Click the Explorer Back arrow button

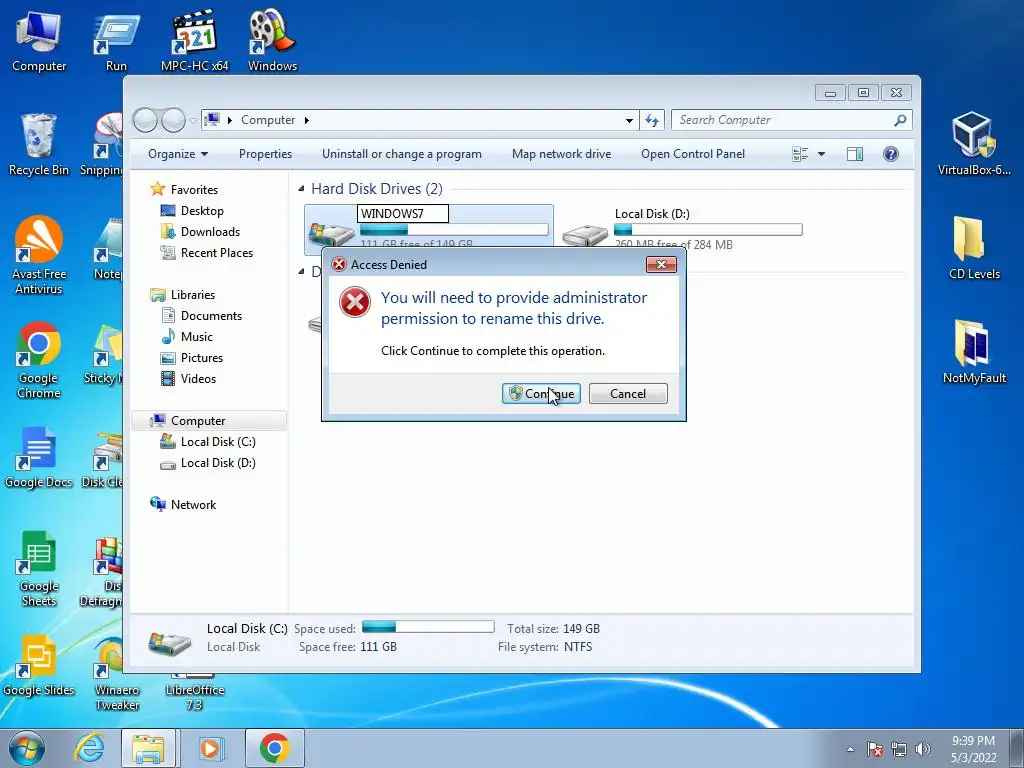click(145, 120)
